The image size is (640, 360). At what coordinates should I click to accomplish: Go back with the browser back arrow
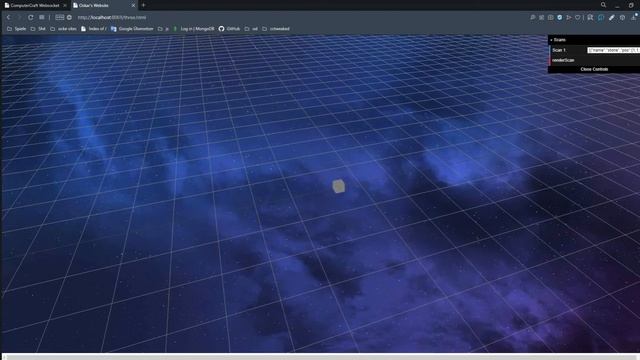pos(9,18)
